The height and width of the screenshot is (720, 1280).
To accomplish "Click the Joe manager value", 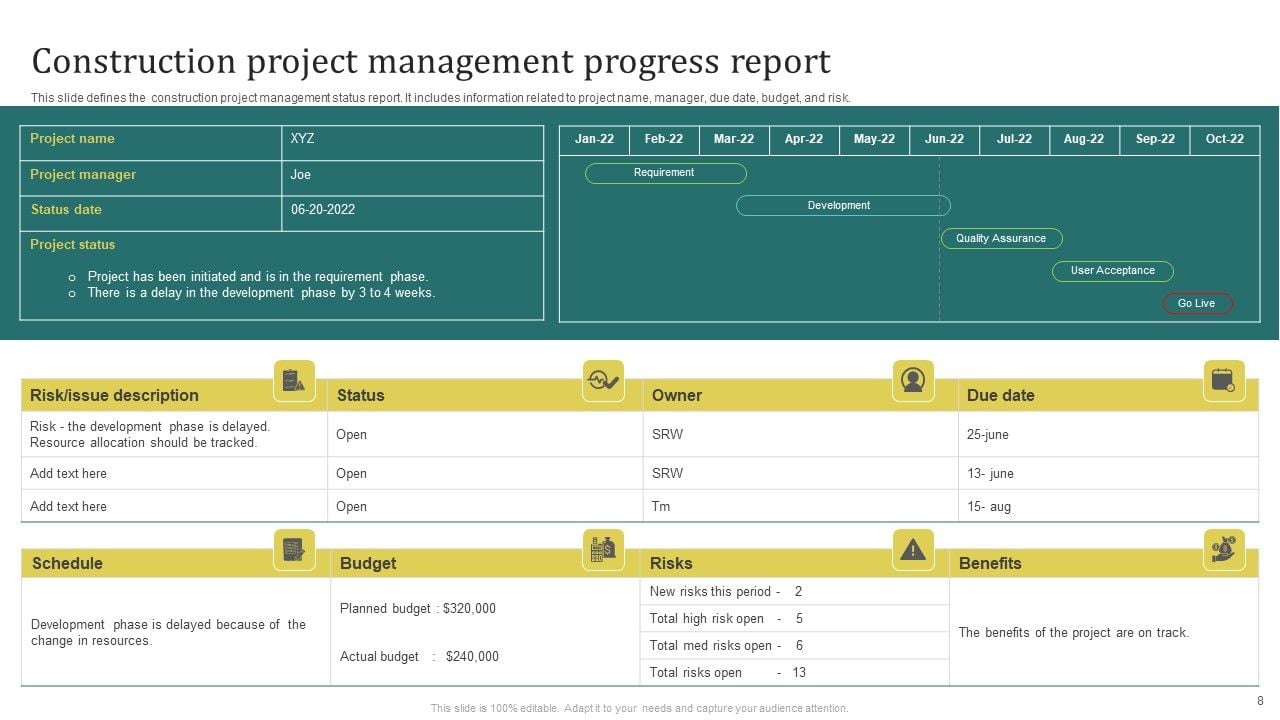I will [x=301, y=175].
